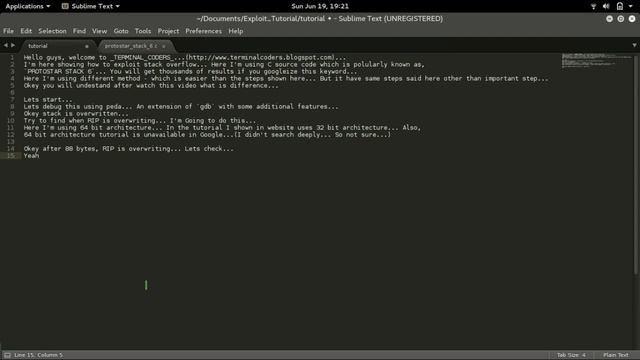Open the tab list dropdown arrow

(634, 45)
